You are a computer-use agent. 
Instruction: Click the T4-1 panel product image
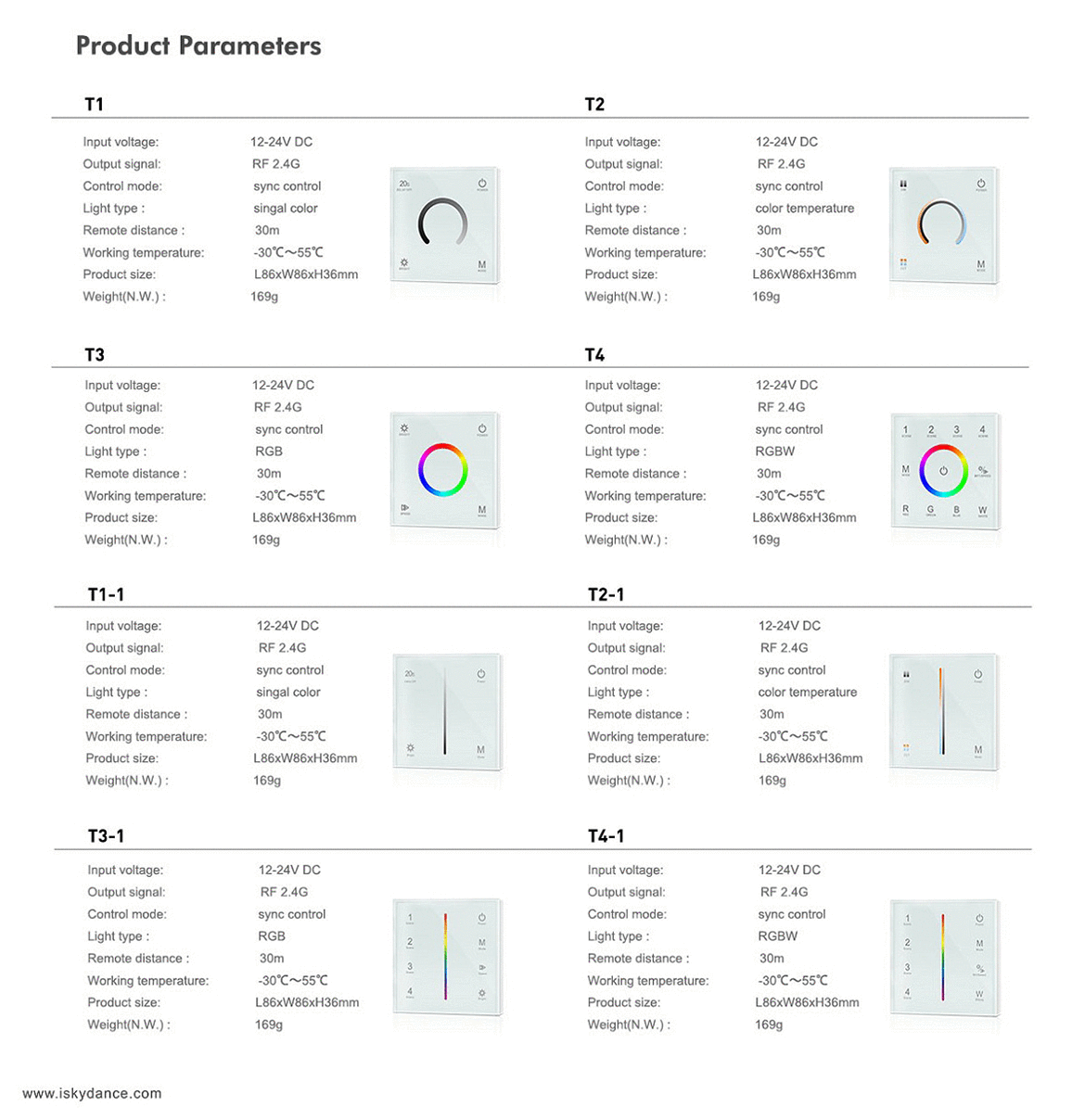[x=944, y=959]
